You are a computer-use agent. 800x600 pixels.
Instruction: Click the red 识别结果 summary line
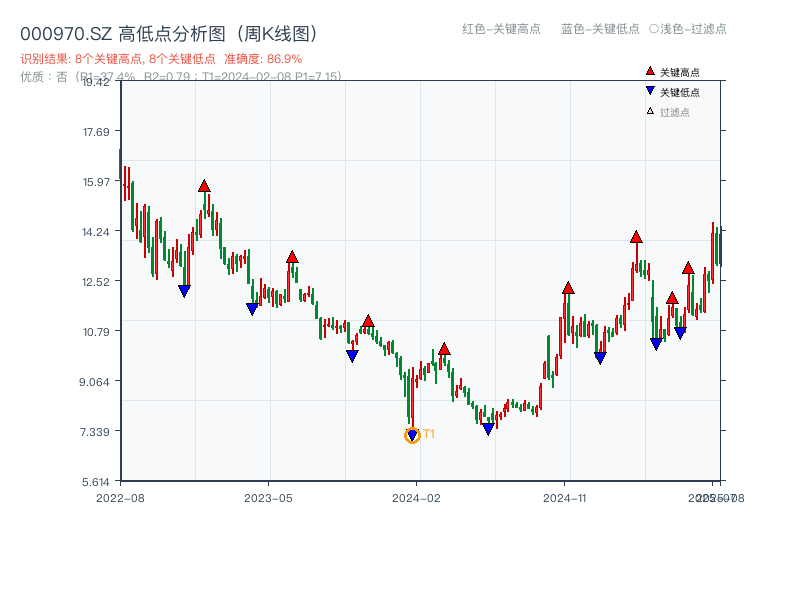pyautogui.click(x=161, y=59)
